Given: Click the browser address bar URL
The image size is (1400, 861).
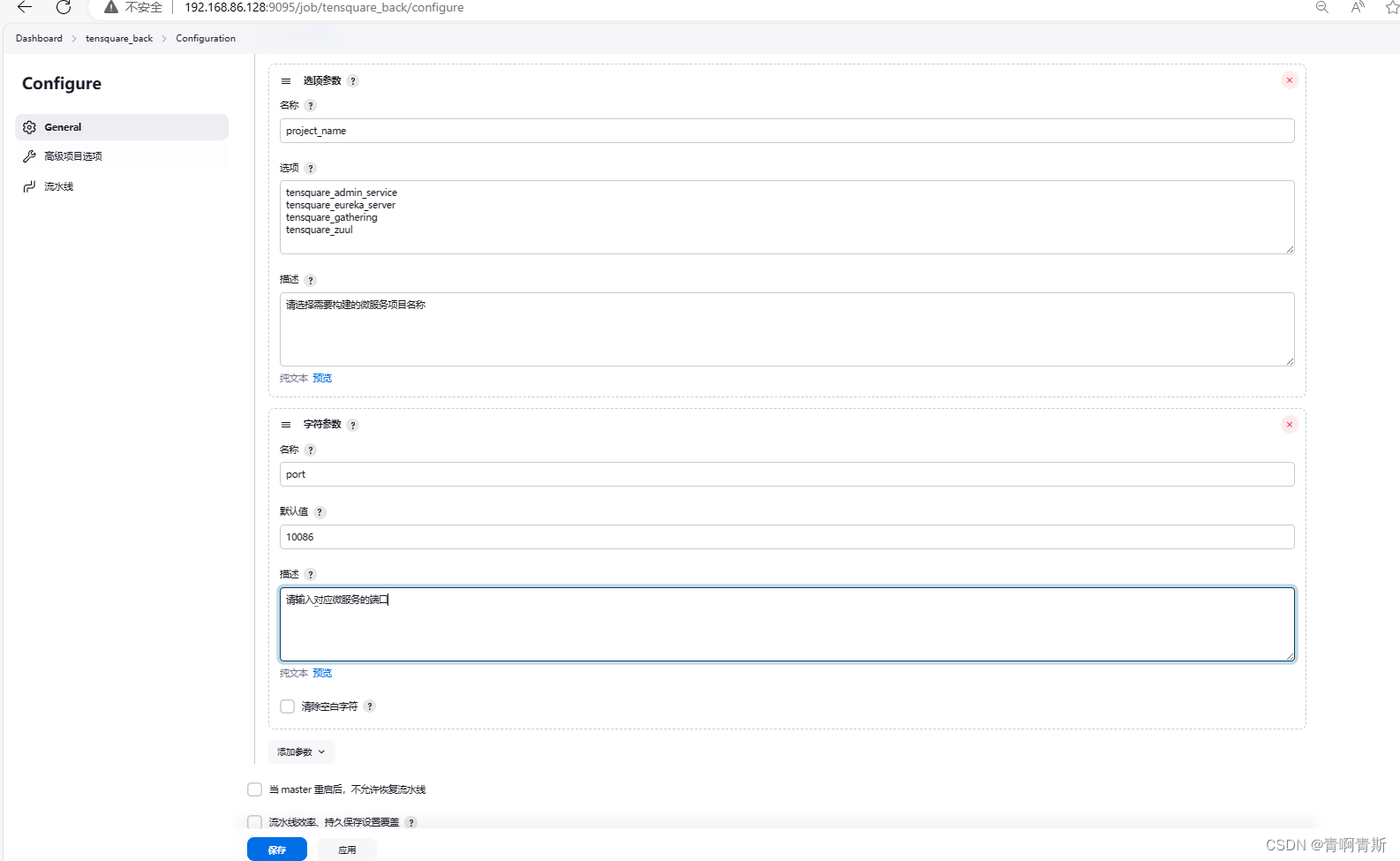Looking at the screenshot, I should click(324, 7).
